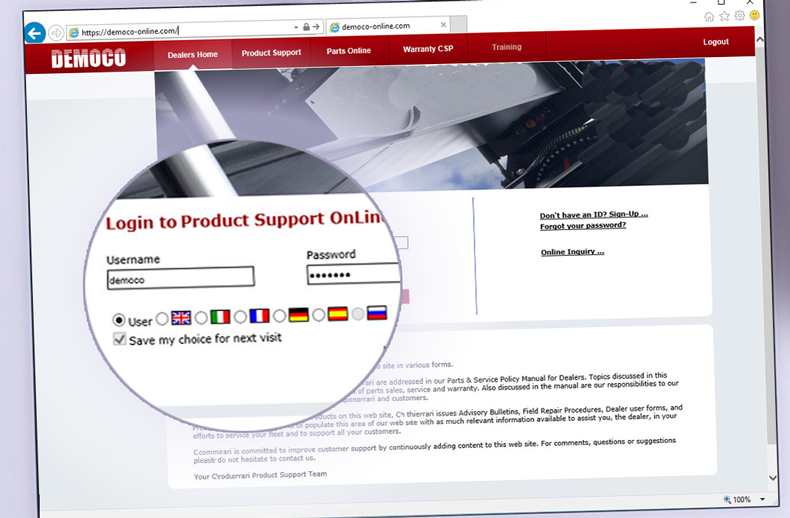This screenshot has width=790, height=518.
Task: Click into the Username input field
Action: point(180,279)
